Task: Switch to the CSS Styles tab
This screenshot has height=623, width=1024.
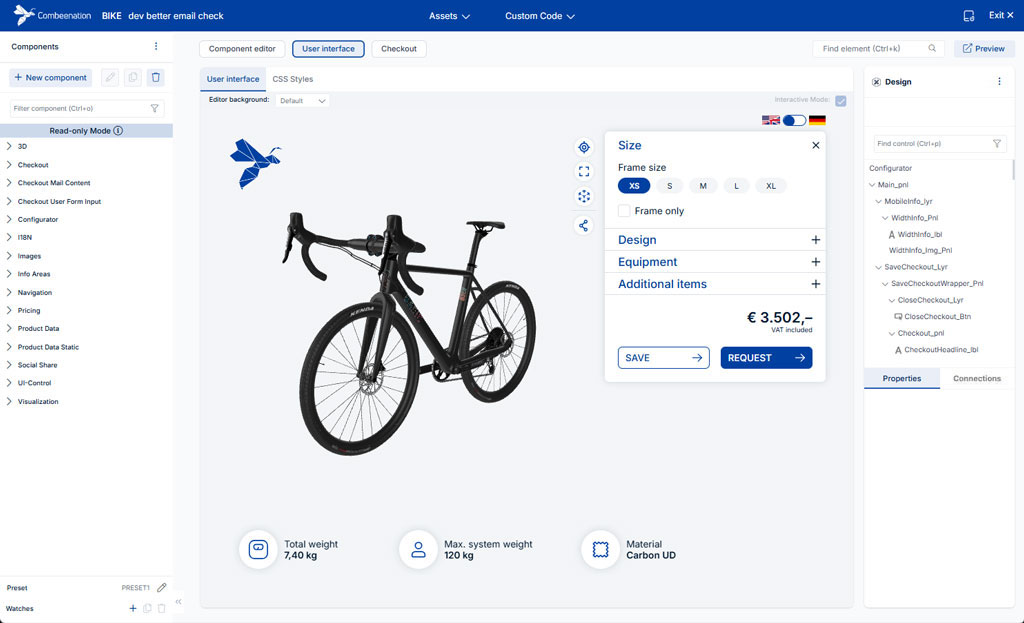Action: (x=292, y=78)
